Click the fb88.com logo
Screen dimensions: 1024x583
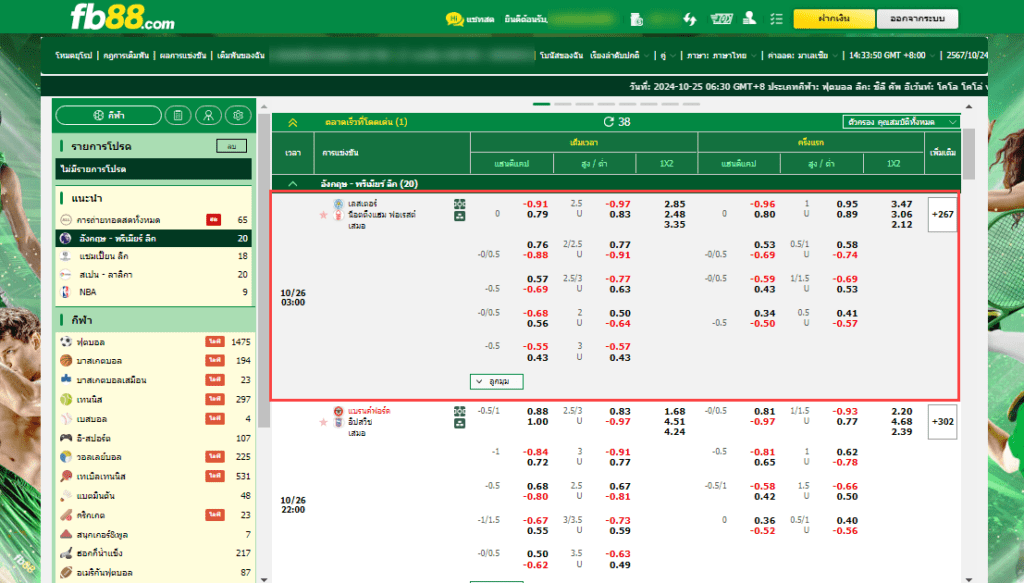[123, 17]
